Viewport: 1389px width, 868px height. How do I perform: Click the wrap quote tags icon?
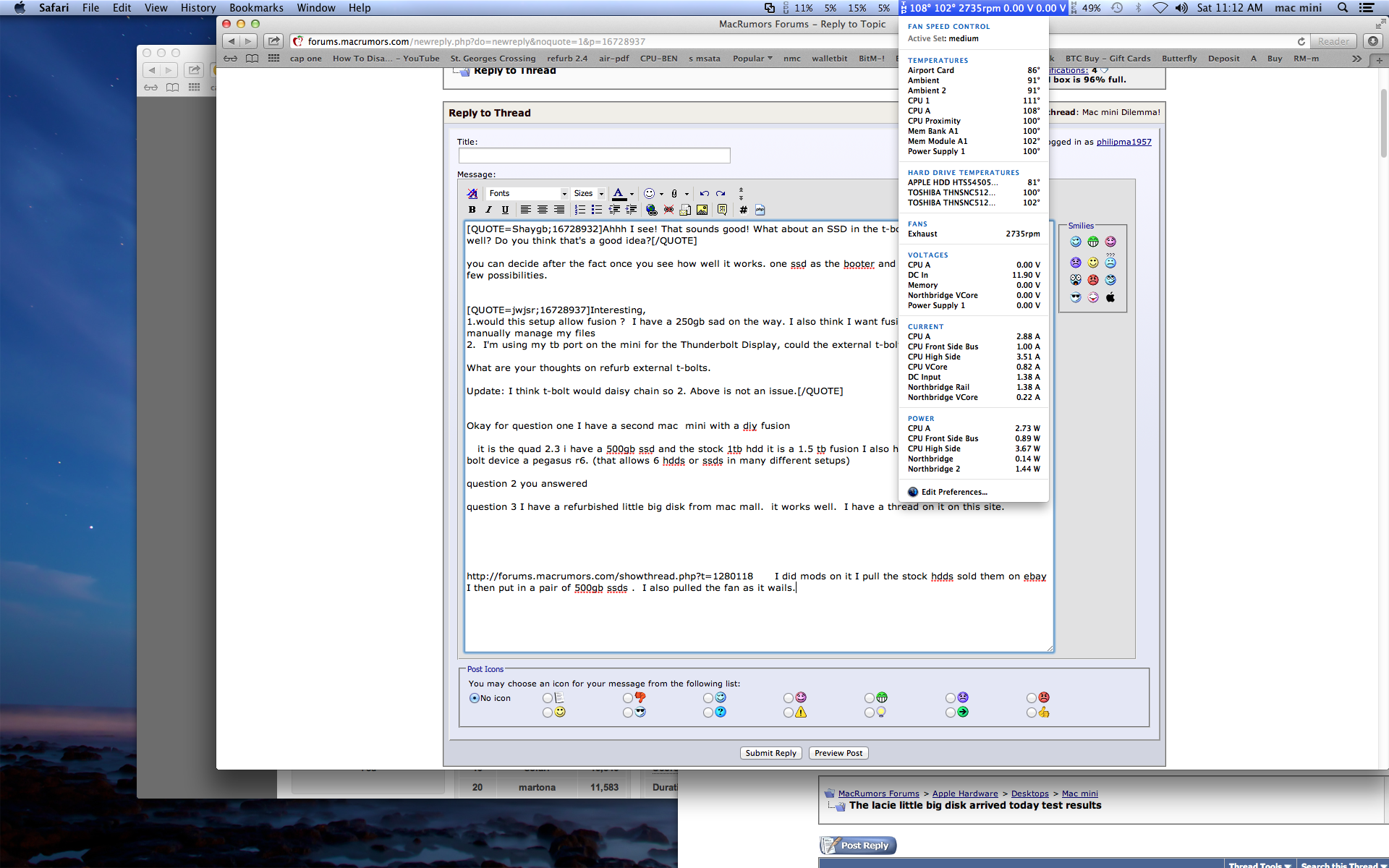722,210
